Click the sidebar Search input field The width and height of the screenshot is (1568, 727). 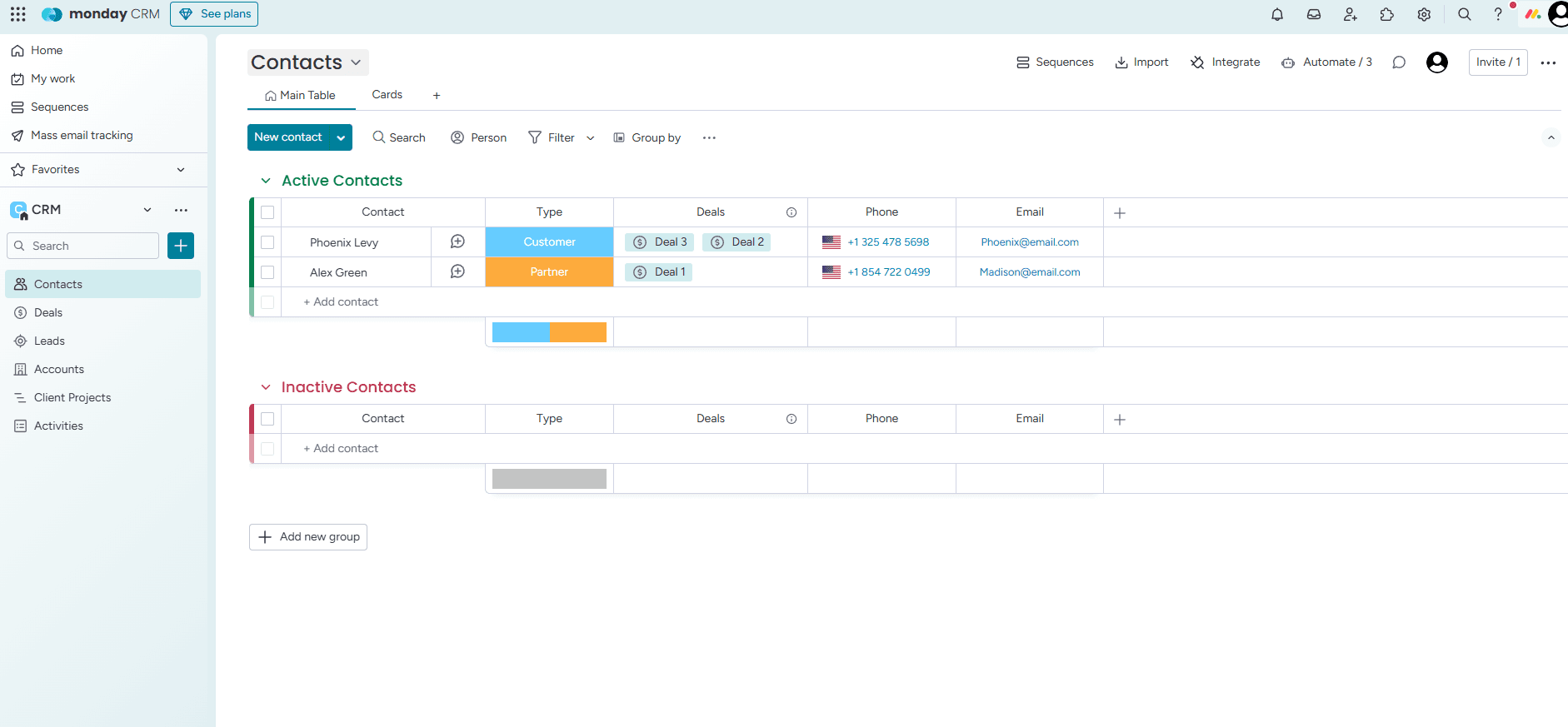coord(83,246)
